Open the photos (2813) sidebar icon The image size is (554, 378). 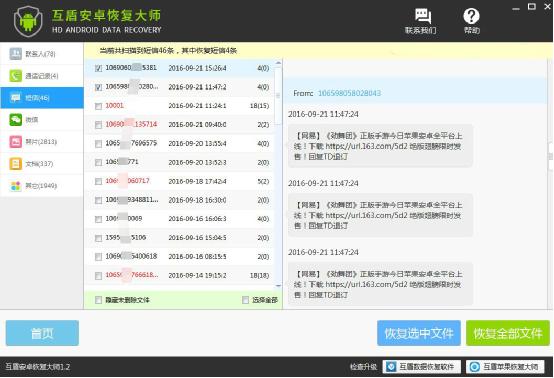click(16, 142)
